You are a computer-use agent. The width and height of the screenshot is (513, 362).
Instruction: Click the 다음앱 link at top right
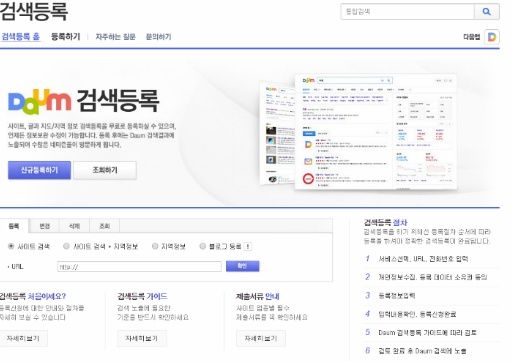pyautogui.click(x=471, y=37)
